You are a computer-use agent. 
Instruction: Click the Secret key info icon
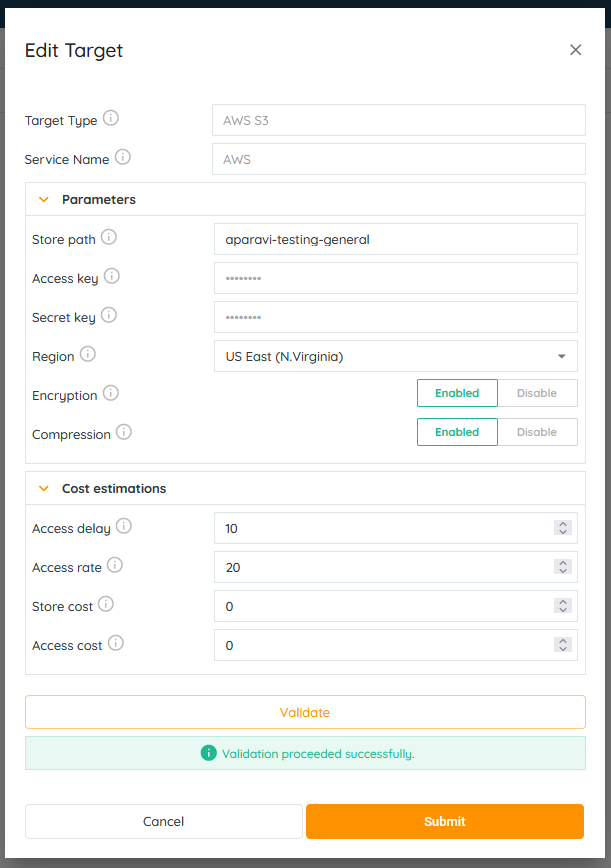pos(109,316)
